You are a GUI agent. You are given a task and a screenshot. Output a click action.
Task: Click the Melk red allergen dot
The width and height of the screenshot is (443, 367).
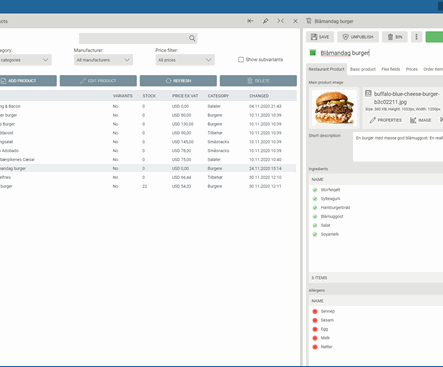[x=315, y=338]
